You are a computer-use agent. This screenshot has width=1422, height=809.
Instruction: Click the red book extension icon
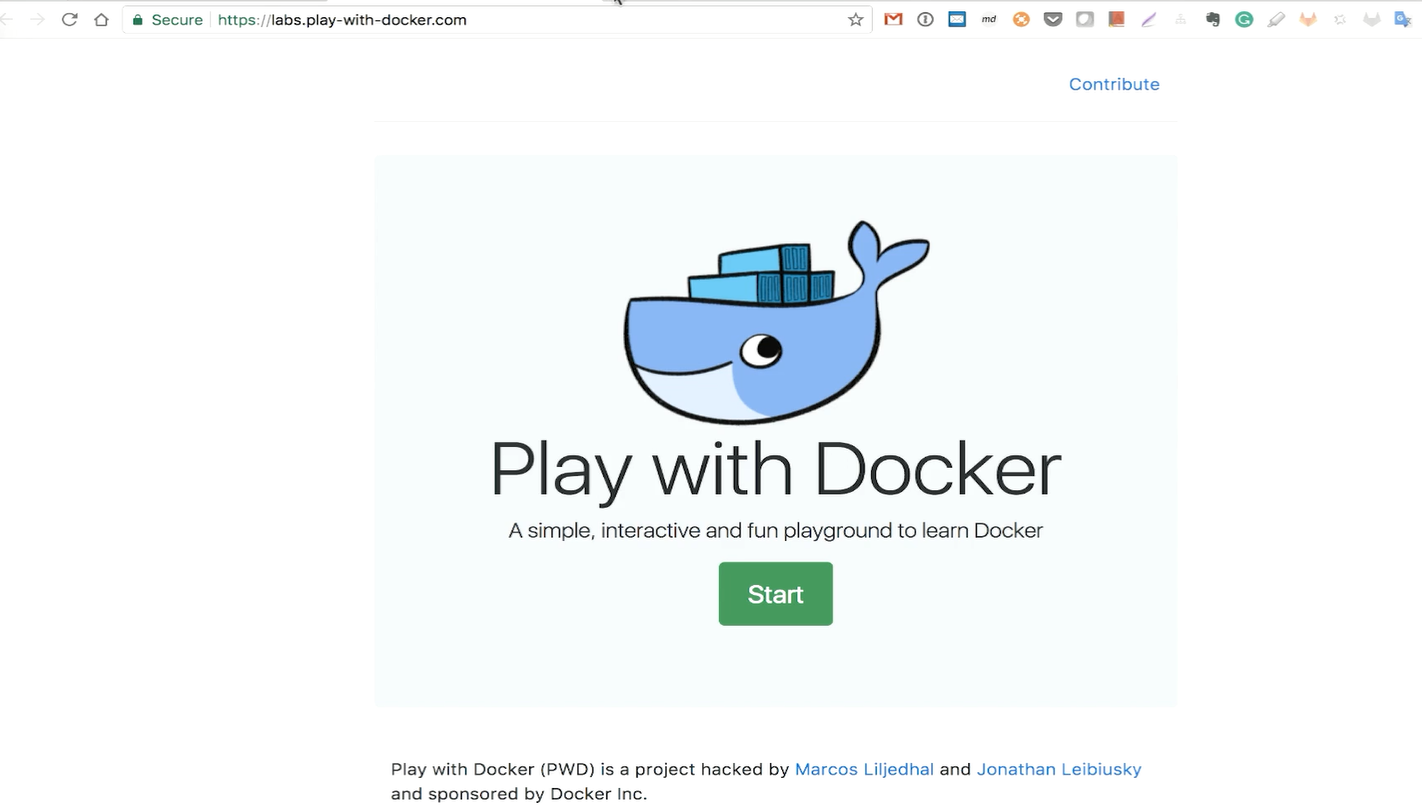(1117, 19)
